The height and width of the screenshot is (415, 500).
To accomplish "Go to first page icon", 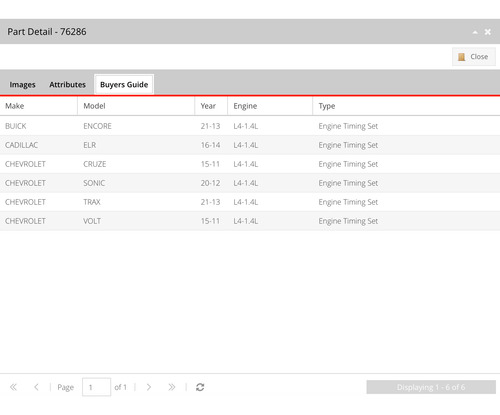I will pos(13,387).
